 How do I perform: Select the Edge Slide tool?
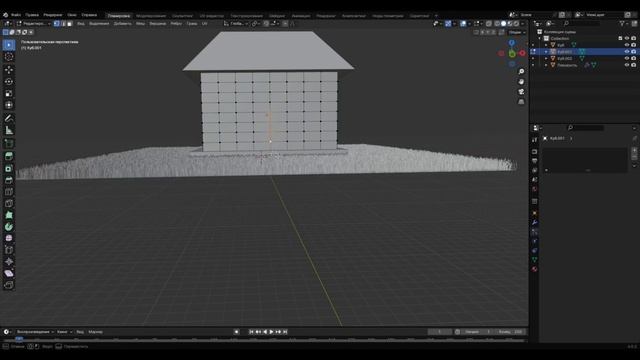point(9,250)
